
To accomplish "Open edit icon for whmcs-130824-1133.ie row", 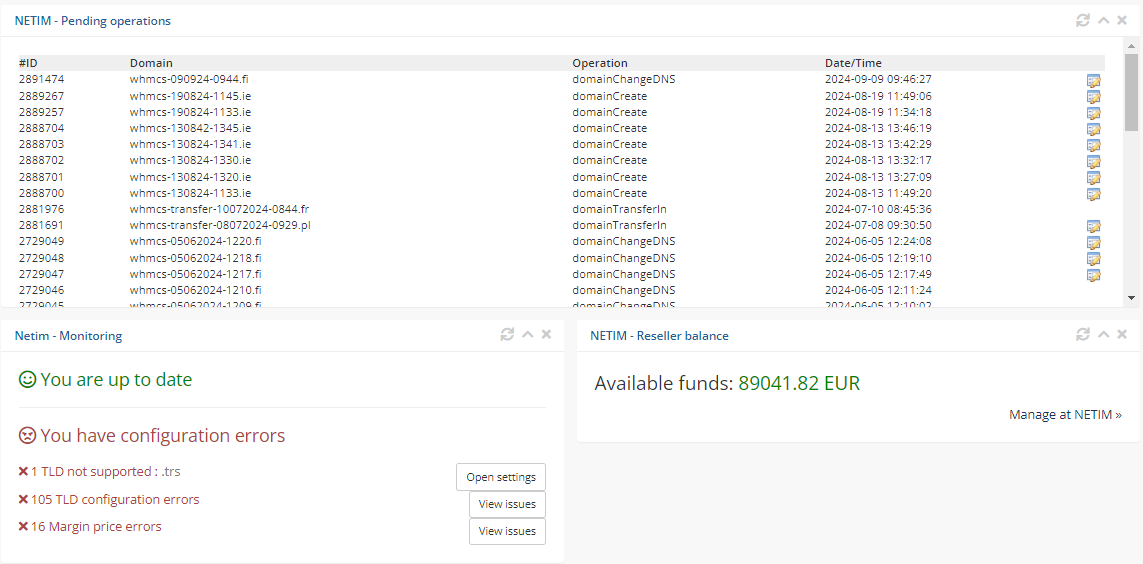I will point(1093,194).
